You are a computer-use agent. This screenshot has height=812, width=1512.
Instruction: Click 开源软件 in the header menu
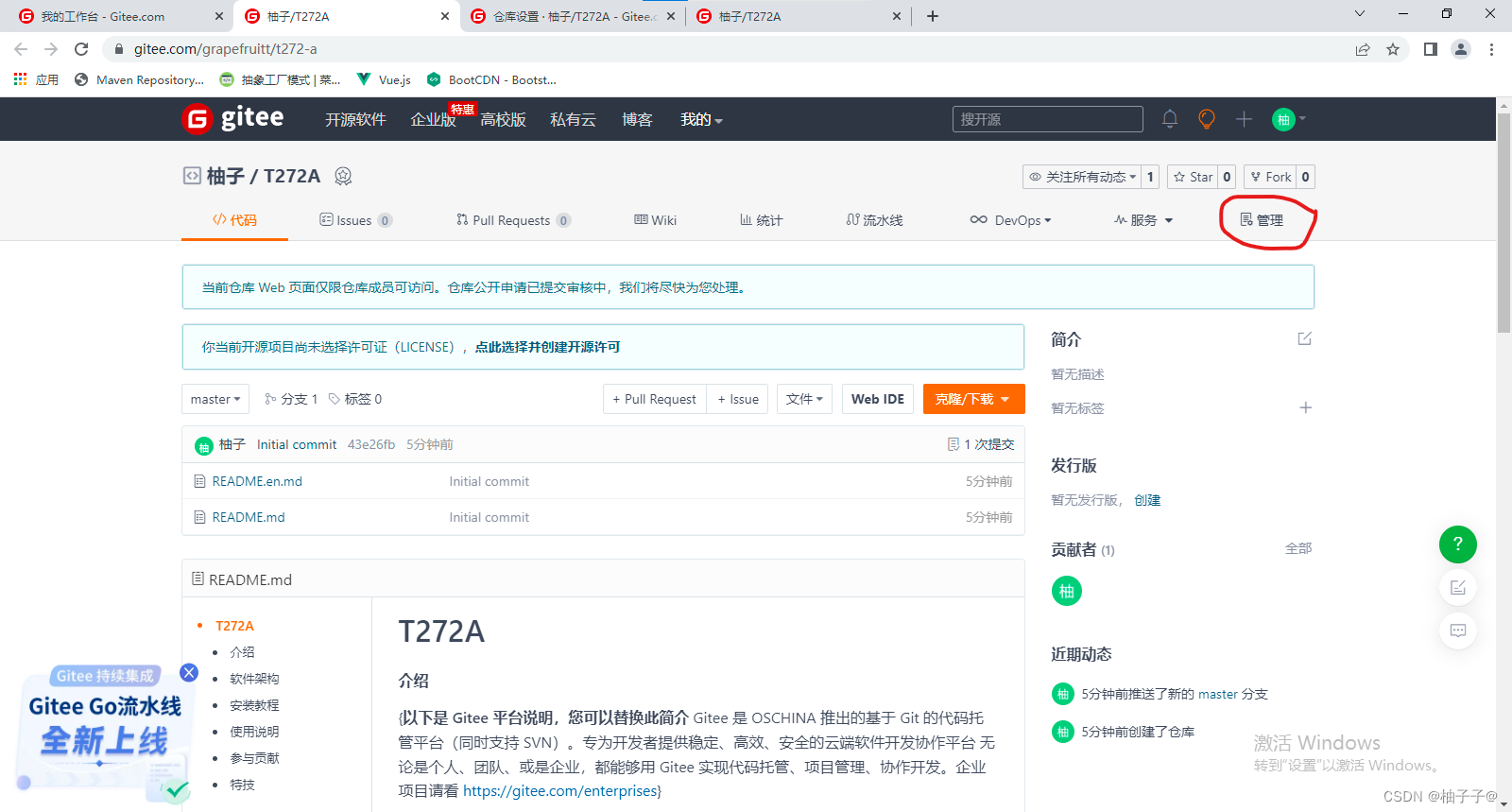355,120
